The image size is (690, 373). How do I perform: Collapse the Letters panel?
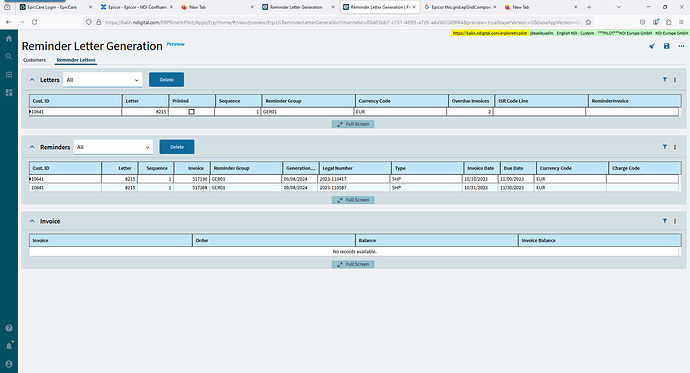click(x=32, y=80)
